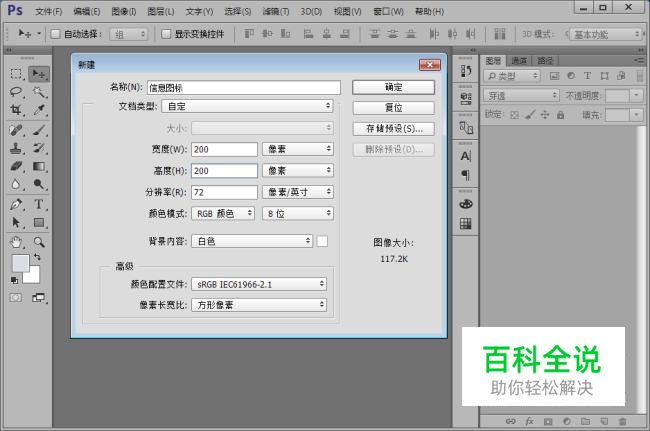
Task: Change screen mode icon in toolbox
Action: pos(39,298)
